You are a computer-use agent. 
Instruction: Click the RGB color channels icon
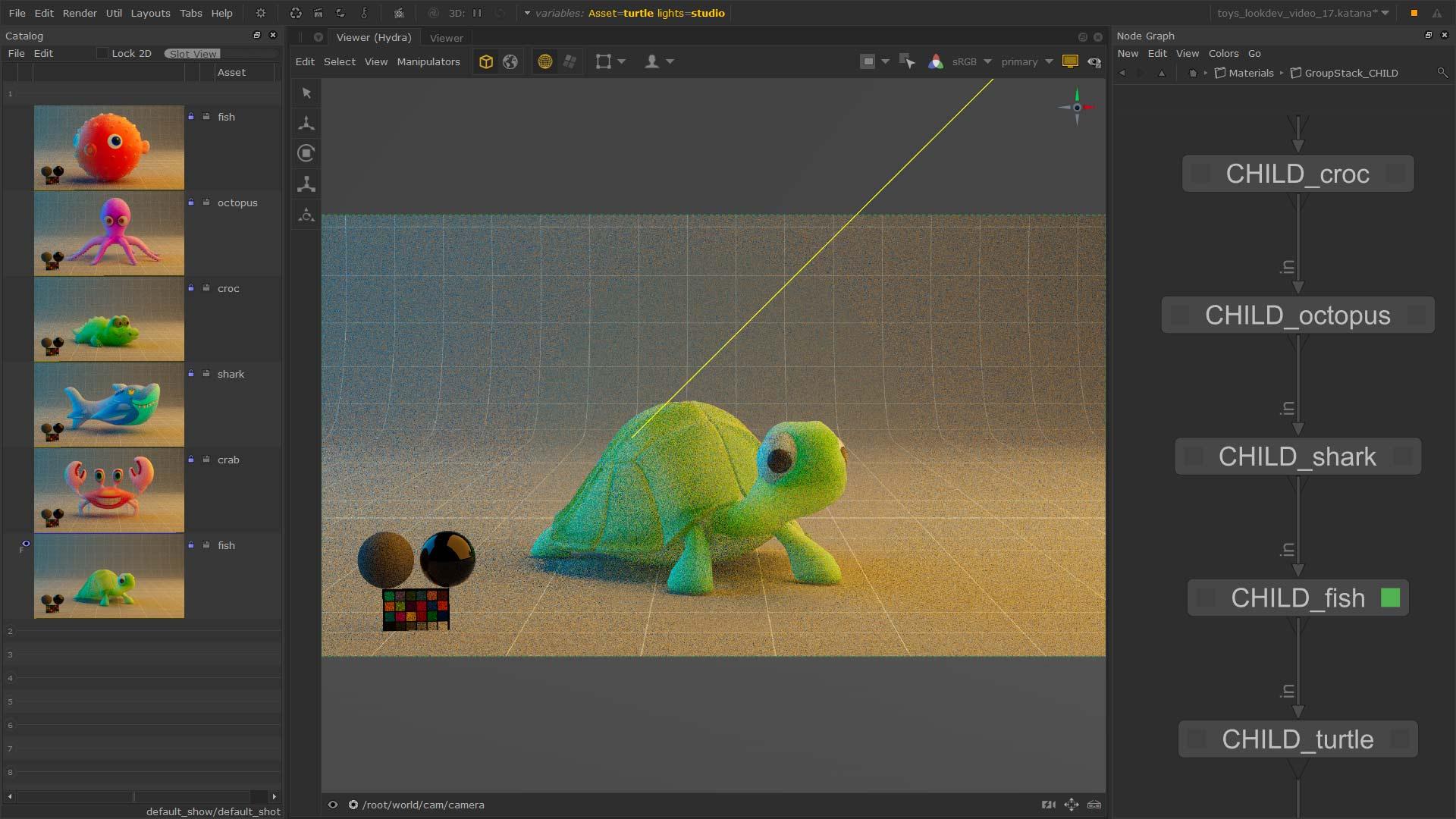pyautogui.click(x=936, y=62)
